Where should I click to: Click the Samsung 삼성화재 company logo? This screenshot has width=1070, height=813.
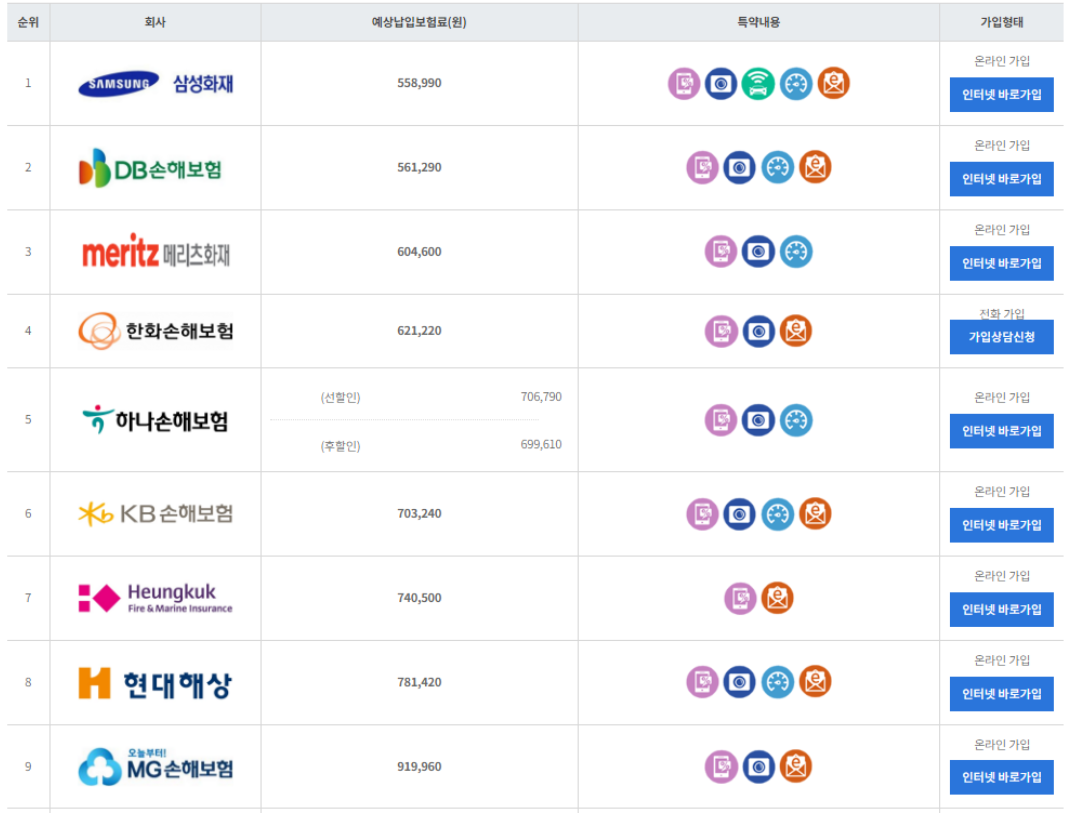156,83
